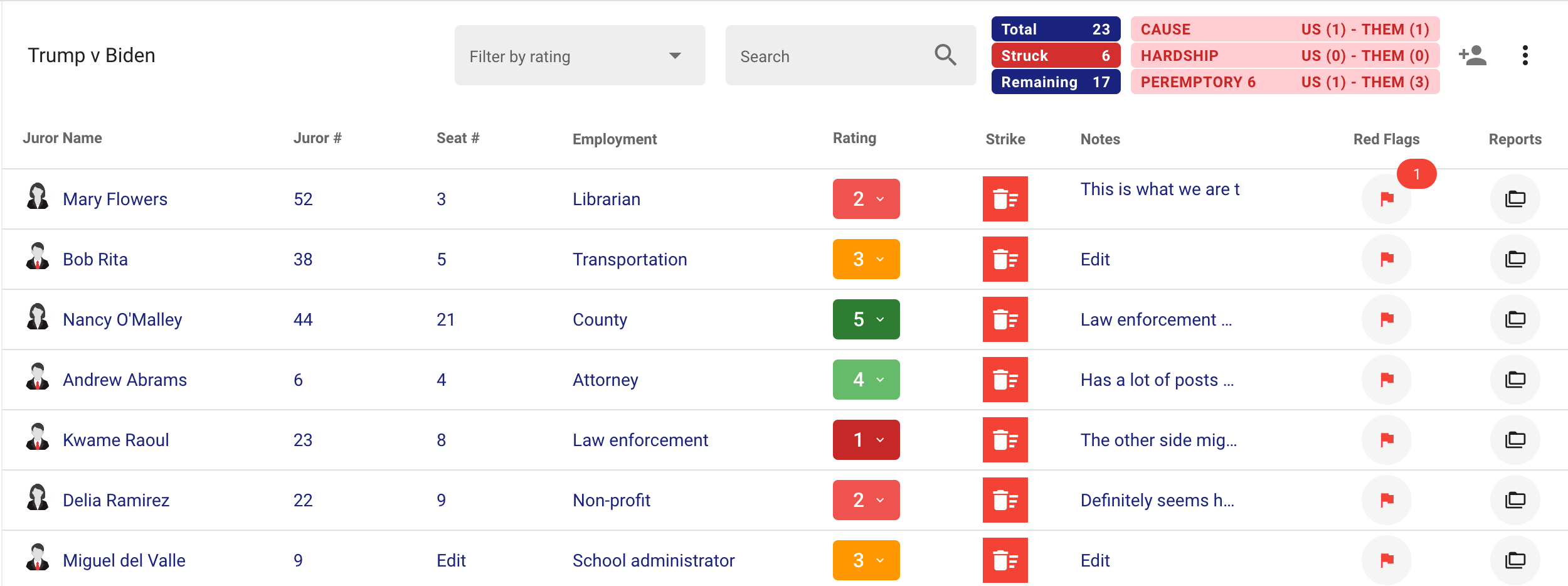The width and height of the screenshot is (1568, 586).
Task: Strike juror Delia Ramirez
Action: (x=1005, y=500)
